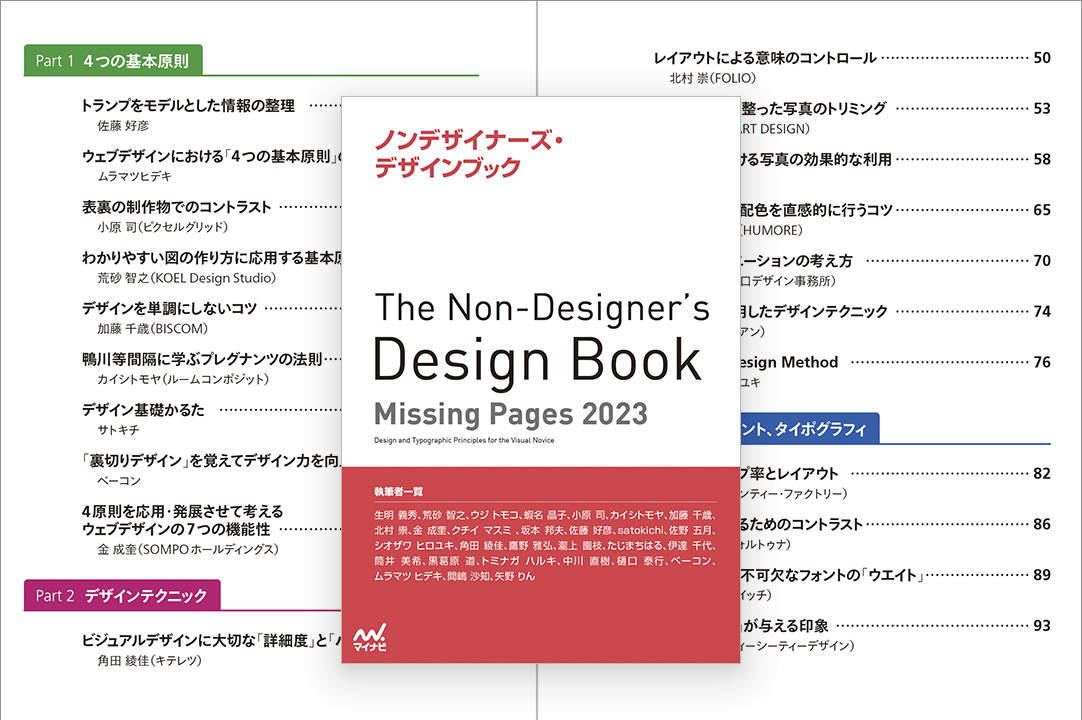Screen dimensions: 1082x720
Task: Open the entry starting "ウェブデザインにおける「4つの基本原則」"
Action: [211, 157]
